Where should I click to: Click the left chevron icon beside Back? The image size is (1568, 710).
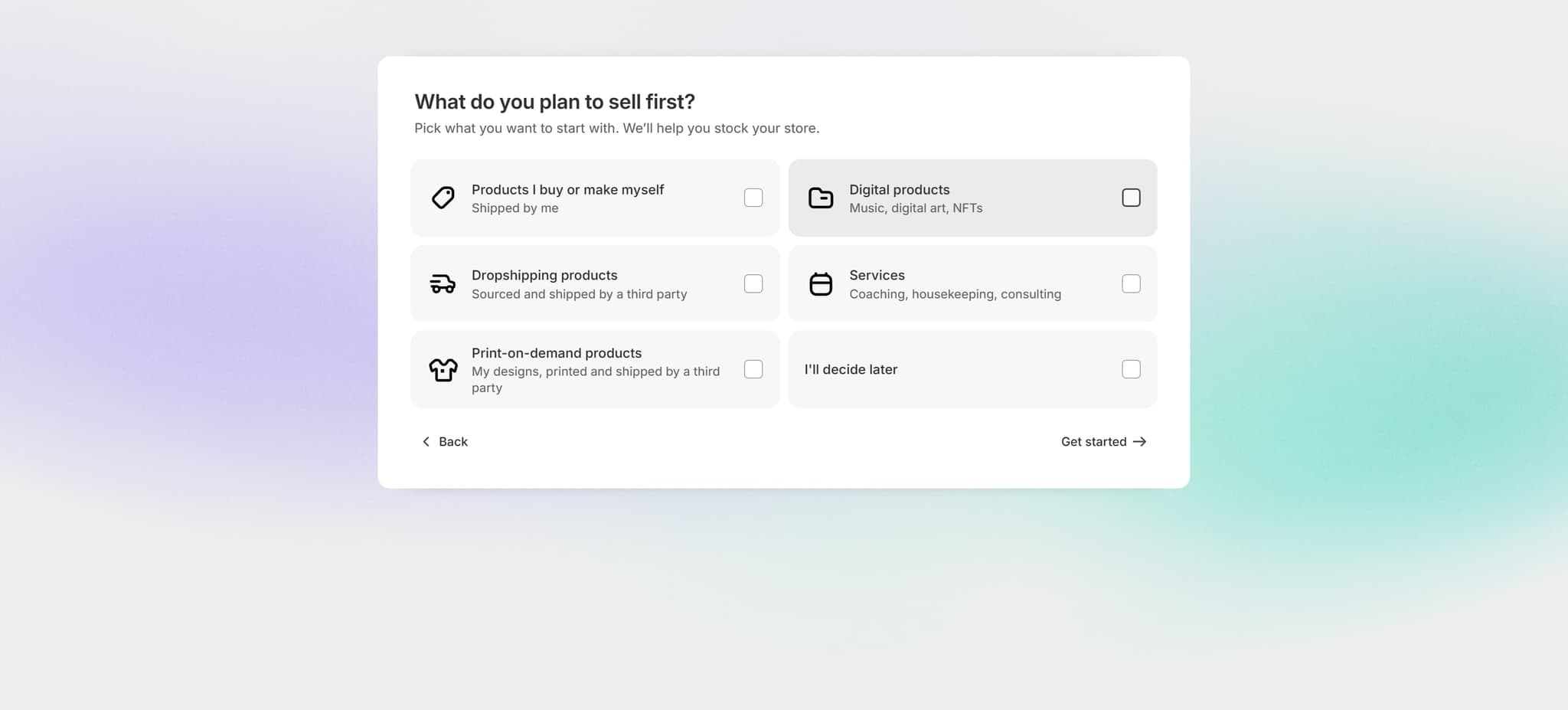pos(426,441)
